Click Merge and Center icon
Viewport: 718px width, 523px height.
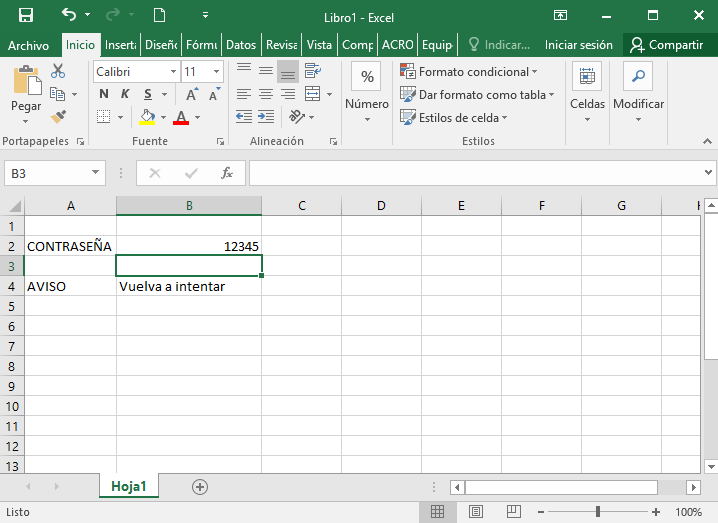click(312, 94)
